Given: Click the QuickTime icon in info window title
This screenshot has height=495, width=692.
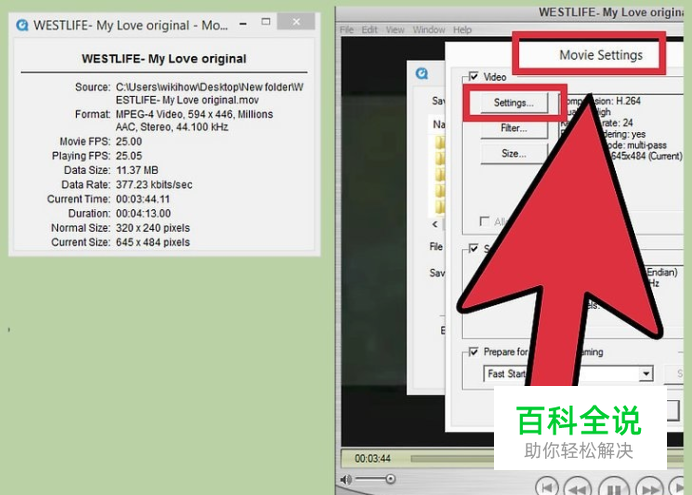Looking at the screenshot, I should pyautogui.click(x=22, y=25).
